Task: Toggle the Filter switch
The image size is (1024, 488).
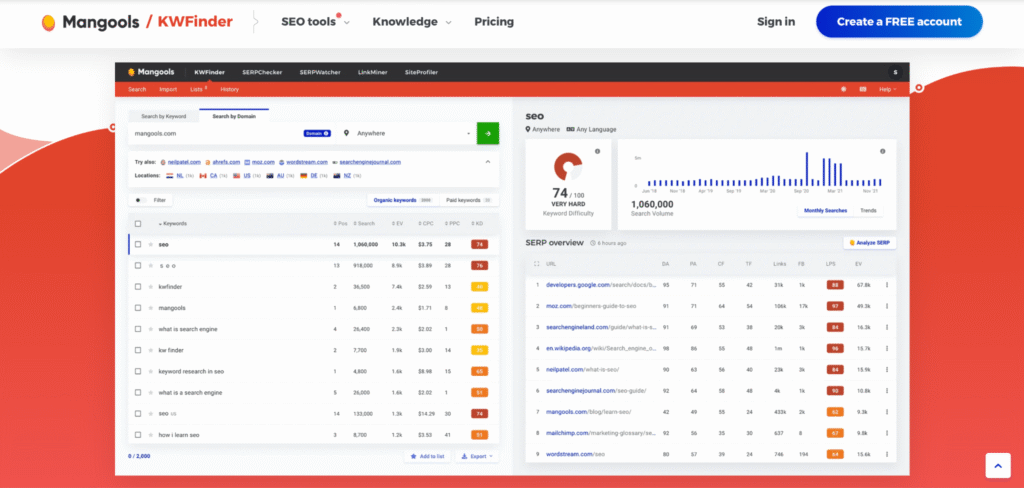Action: [139, 200]
